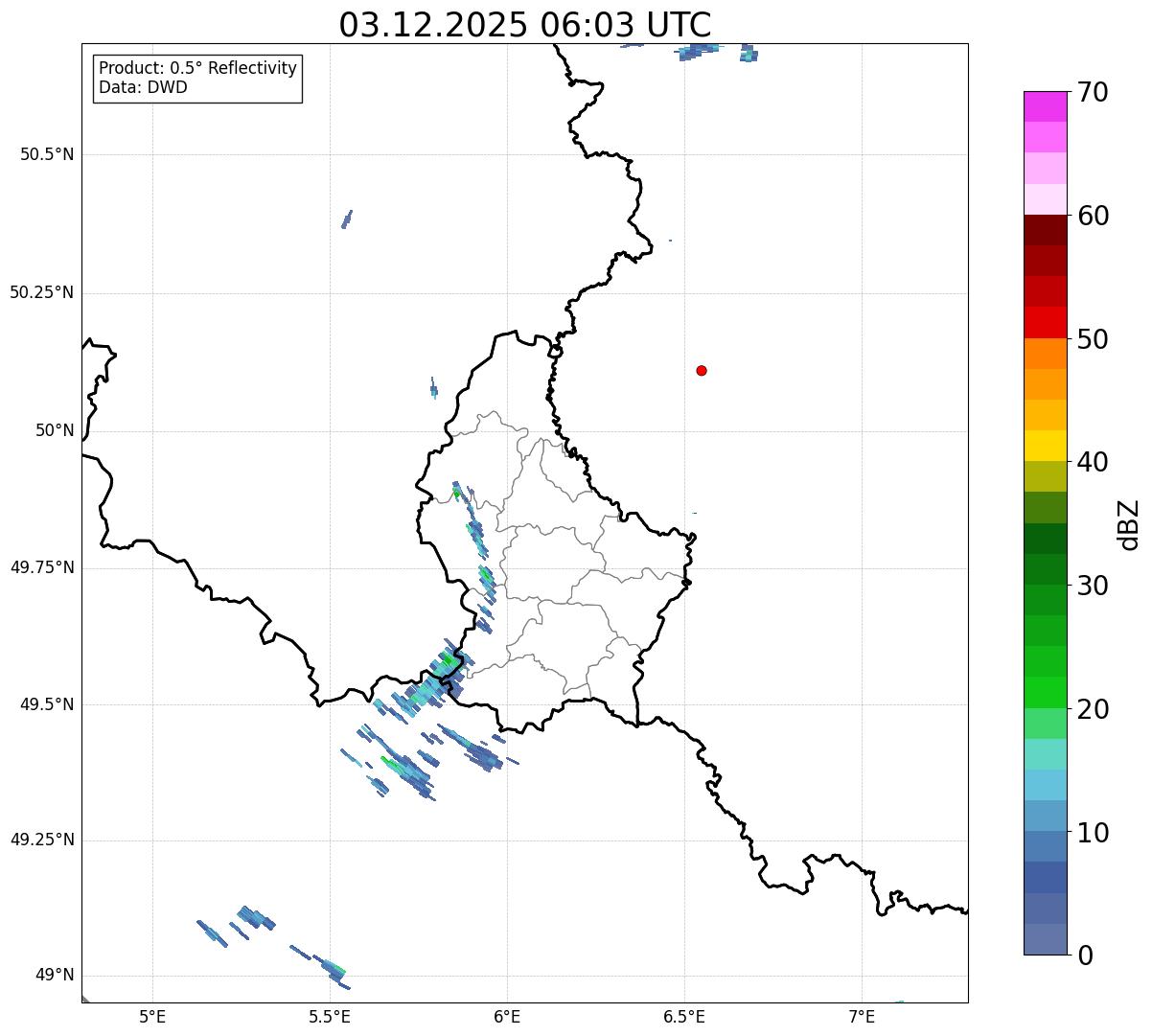
Task: Click the 6°E longitude label
Action: [507, 1016]
